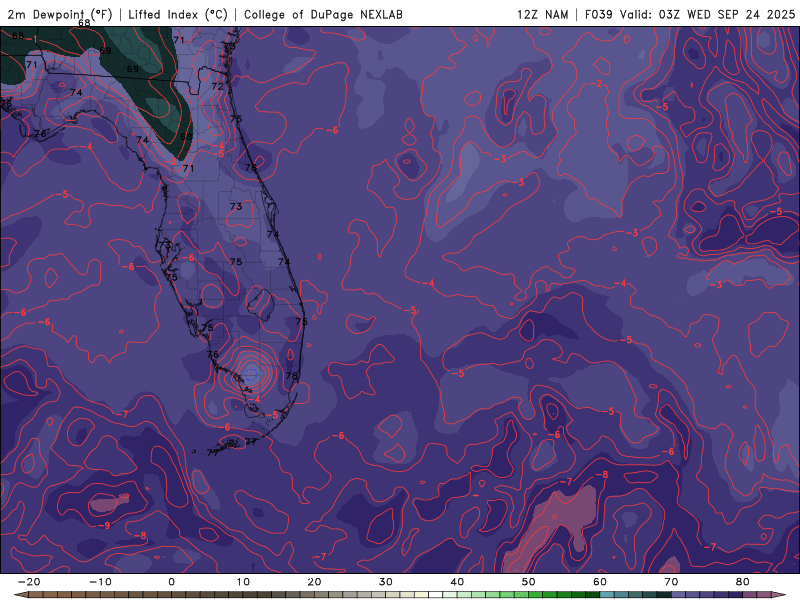Click the '-1' lifted index contour label
The width and height of the screenshot is (800, 600).
32,39
